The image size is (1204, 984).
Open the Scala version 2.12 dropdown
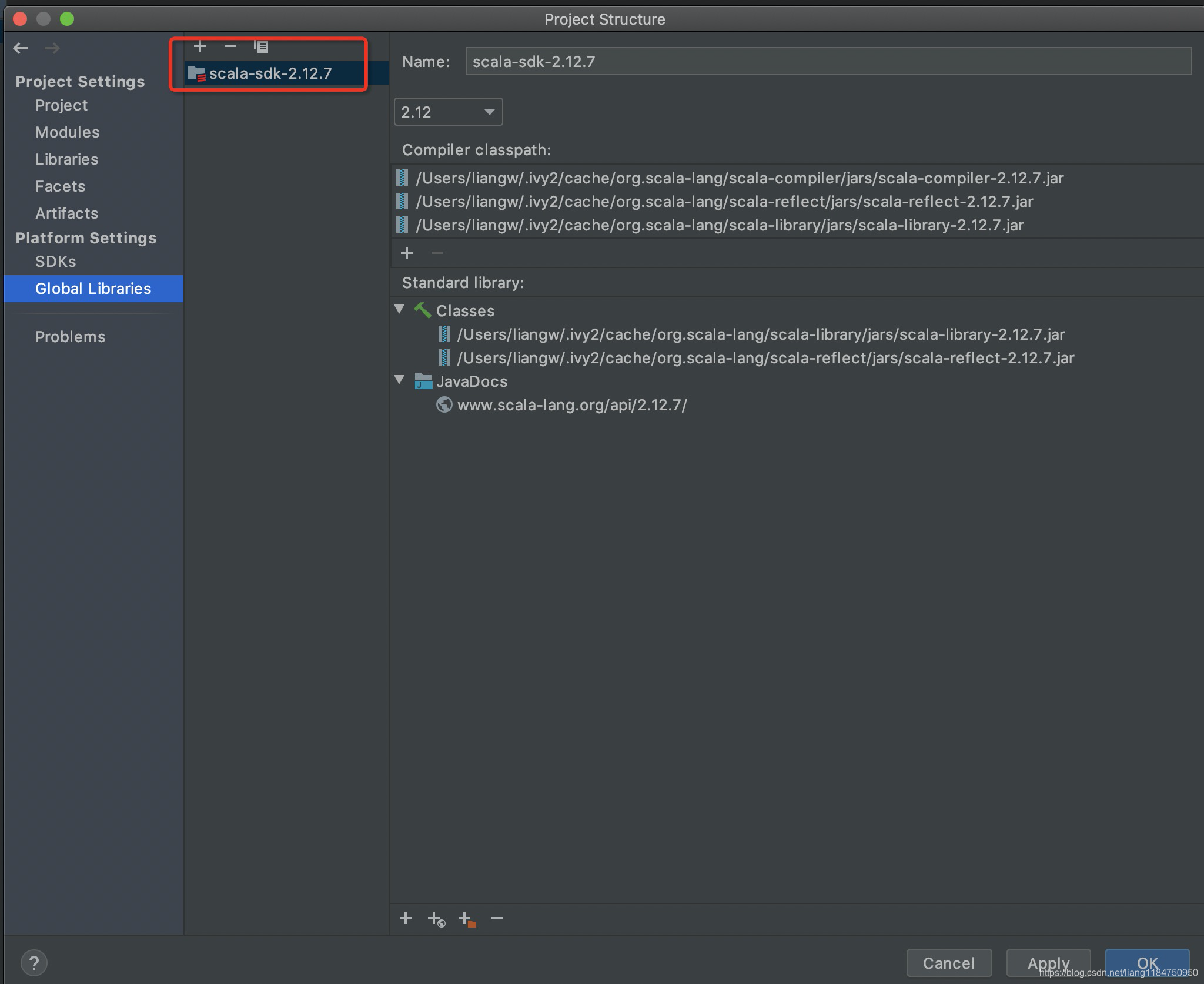click(448, 112)
